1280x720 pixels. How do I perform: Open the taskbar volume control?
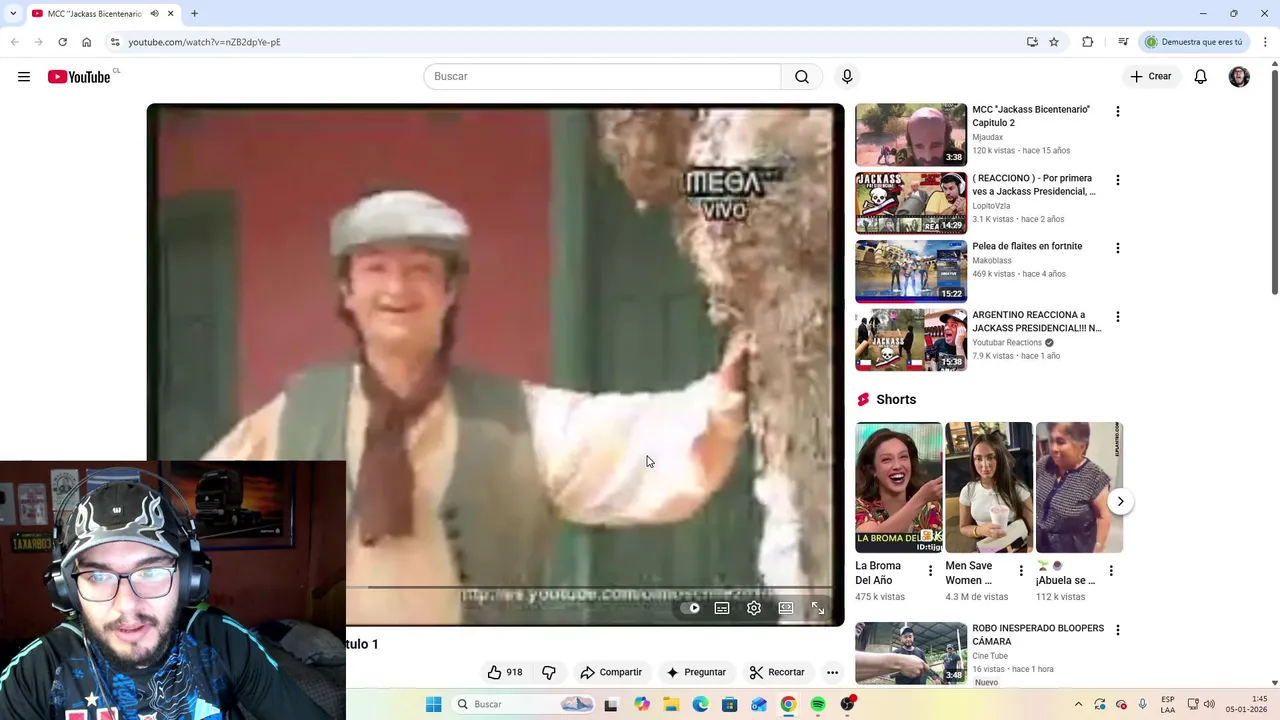click(x=1209, y=704)
